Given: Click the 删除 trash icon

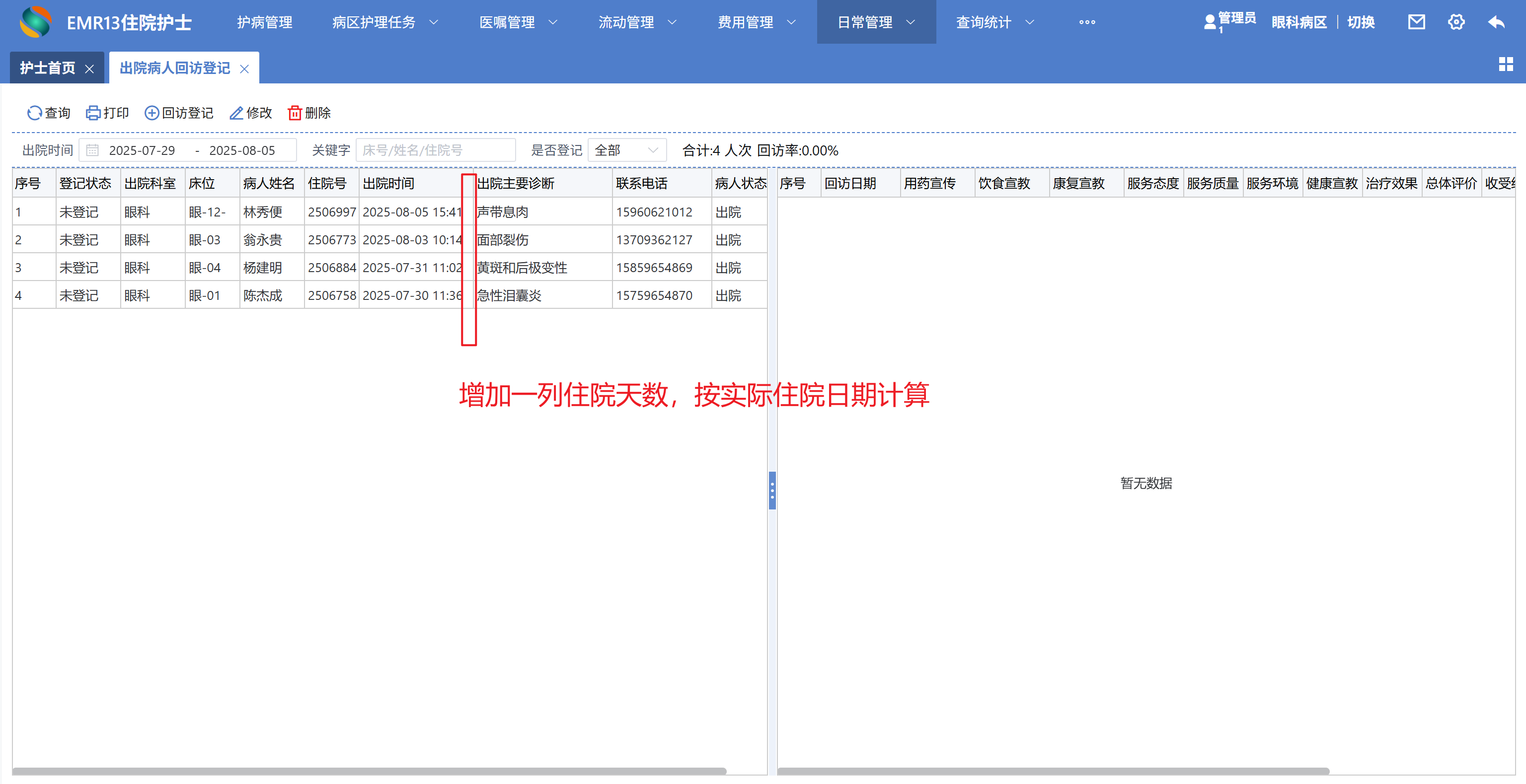Looking at the screenshot, I should coord(295,113).
